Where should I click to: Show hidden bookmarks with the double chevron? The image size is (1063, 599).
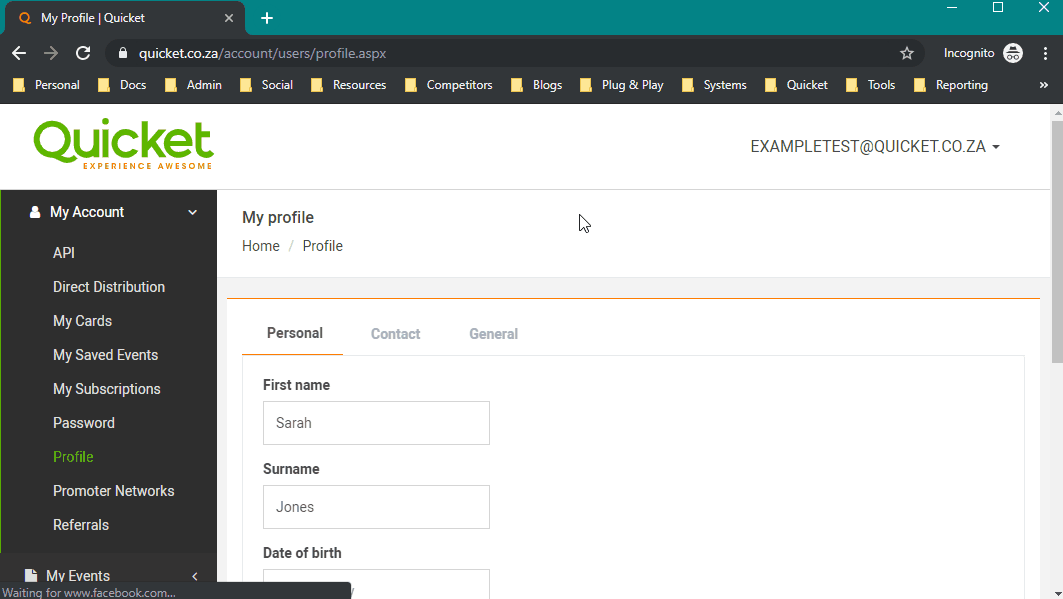coord(1043,85)
